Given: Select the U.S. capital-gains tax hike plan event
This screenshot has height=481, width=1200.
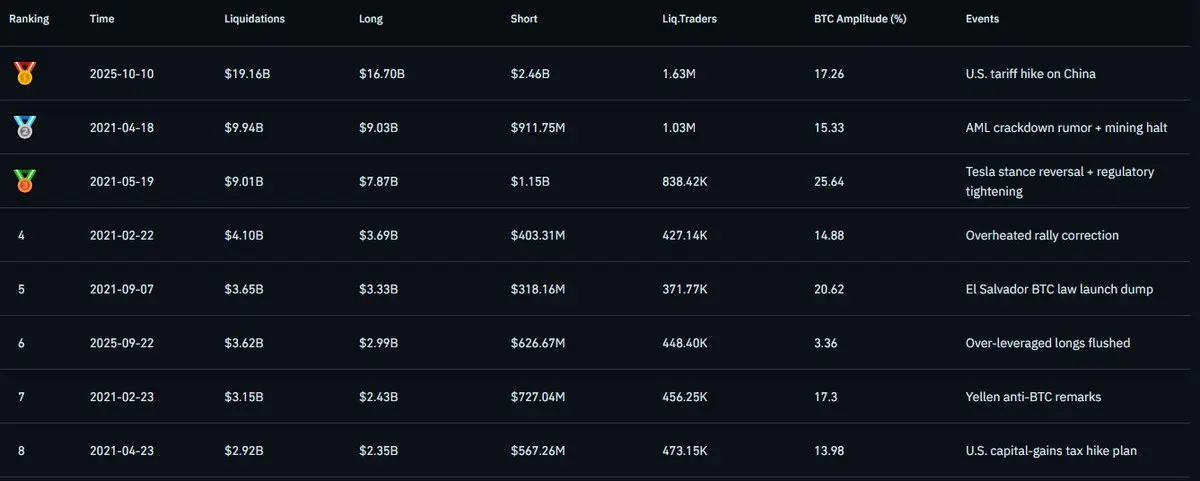Looking at the screenshot, I should coord(1051,451).
